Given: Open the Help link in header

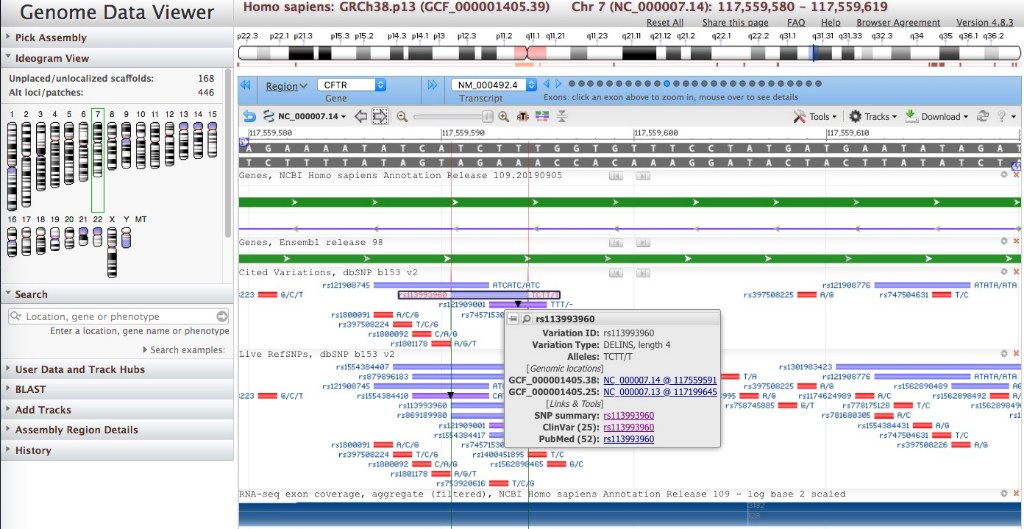Looking at the screenshot, I should (831, 22).
